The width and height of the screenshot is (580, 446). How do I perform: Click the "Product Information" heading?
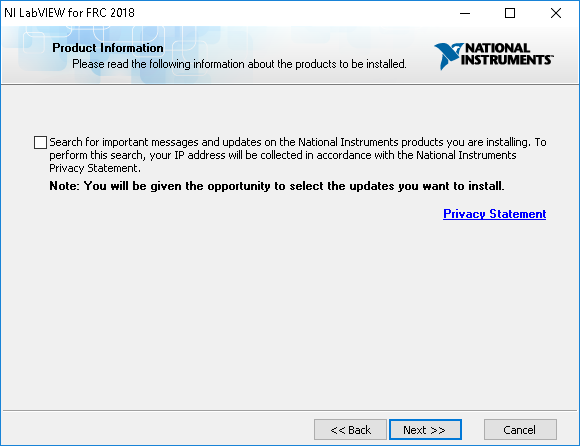(108, 48)
